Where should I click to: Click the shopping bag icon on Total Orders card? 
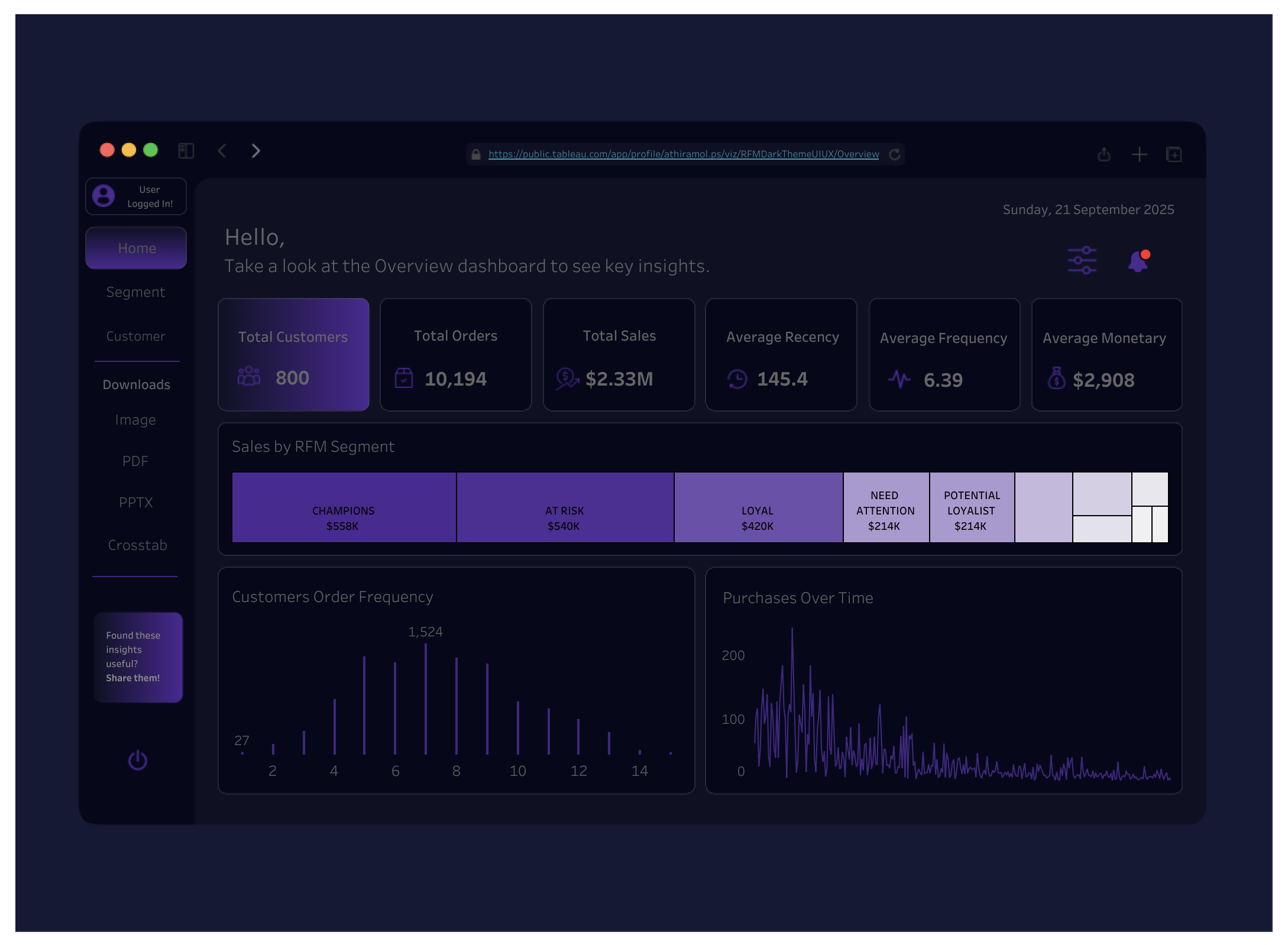(x=404, y=378)
